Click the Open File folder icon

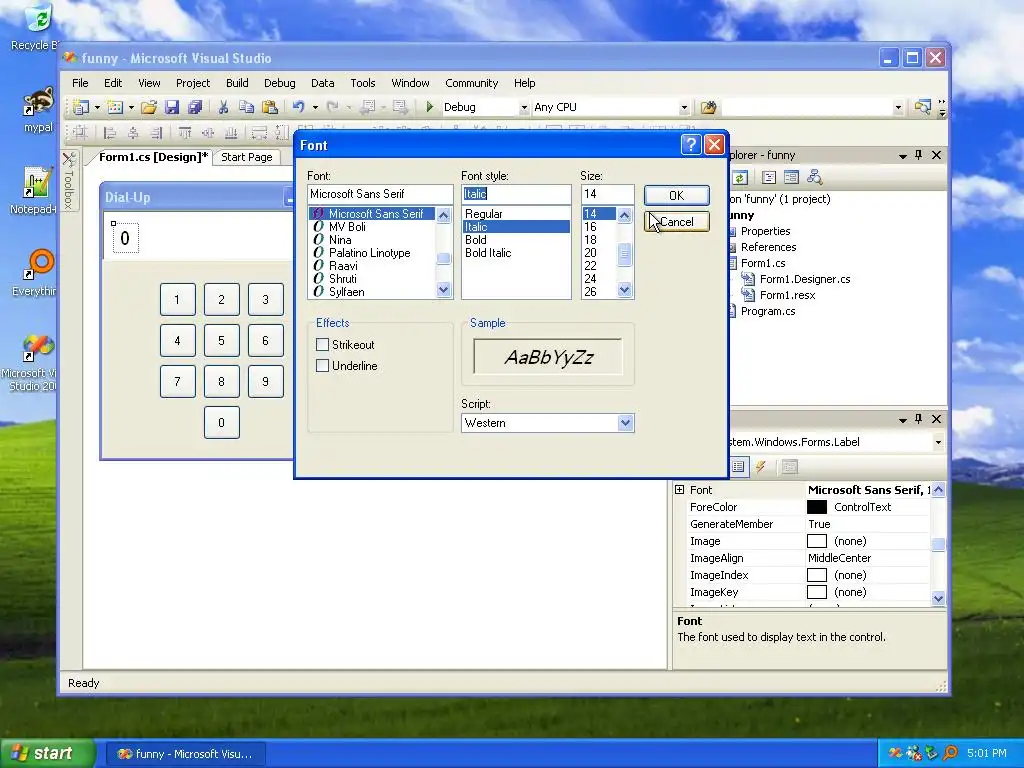pos(149,107)
